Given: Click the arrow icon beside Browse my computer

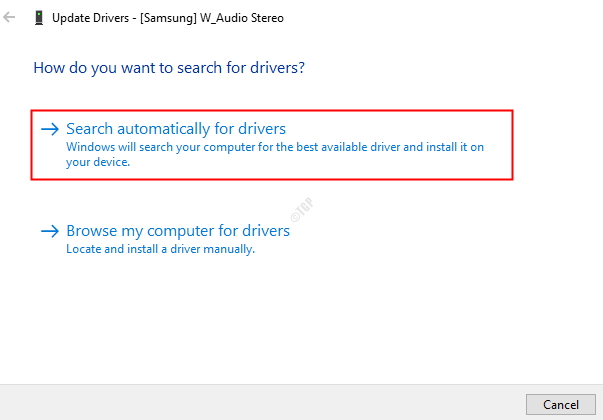Looking at the screenshot, I should (50, 231).
